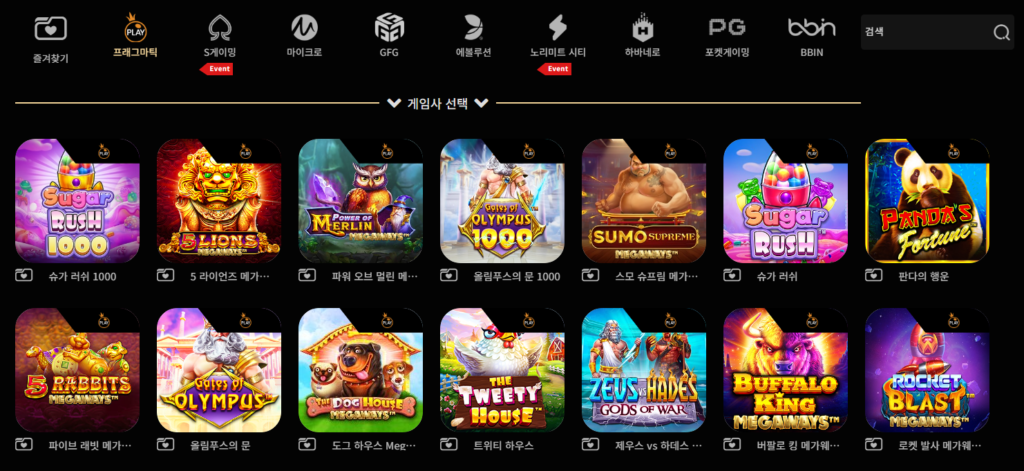
Task: Open the GFG provider icon
Action: click(x=389, y=28)
